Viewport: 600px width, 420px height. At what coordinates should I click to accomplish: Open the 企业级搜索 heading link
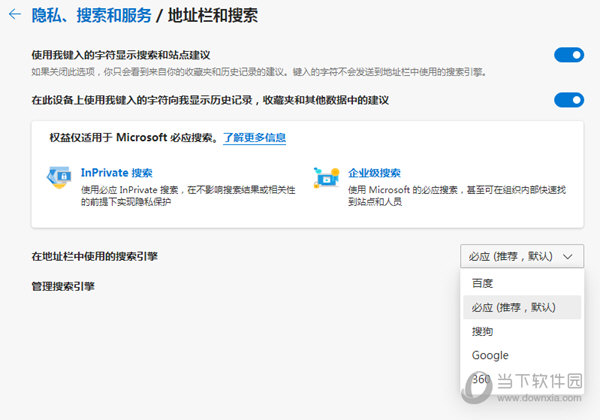click(x=374, y=173)
